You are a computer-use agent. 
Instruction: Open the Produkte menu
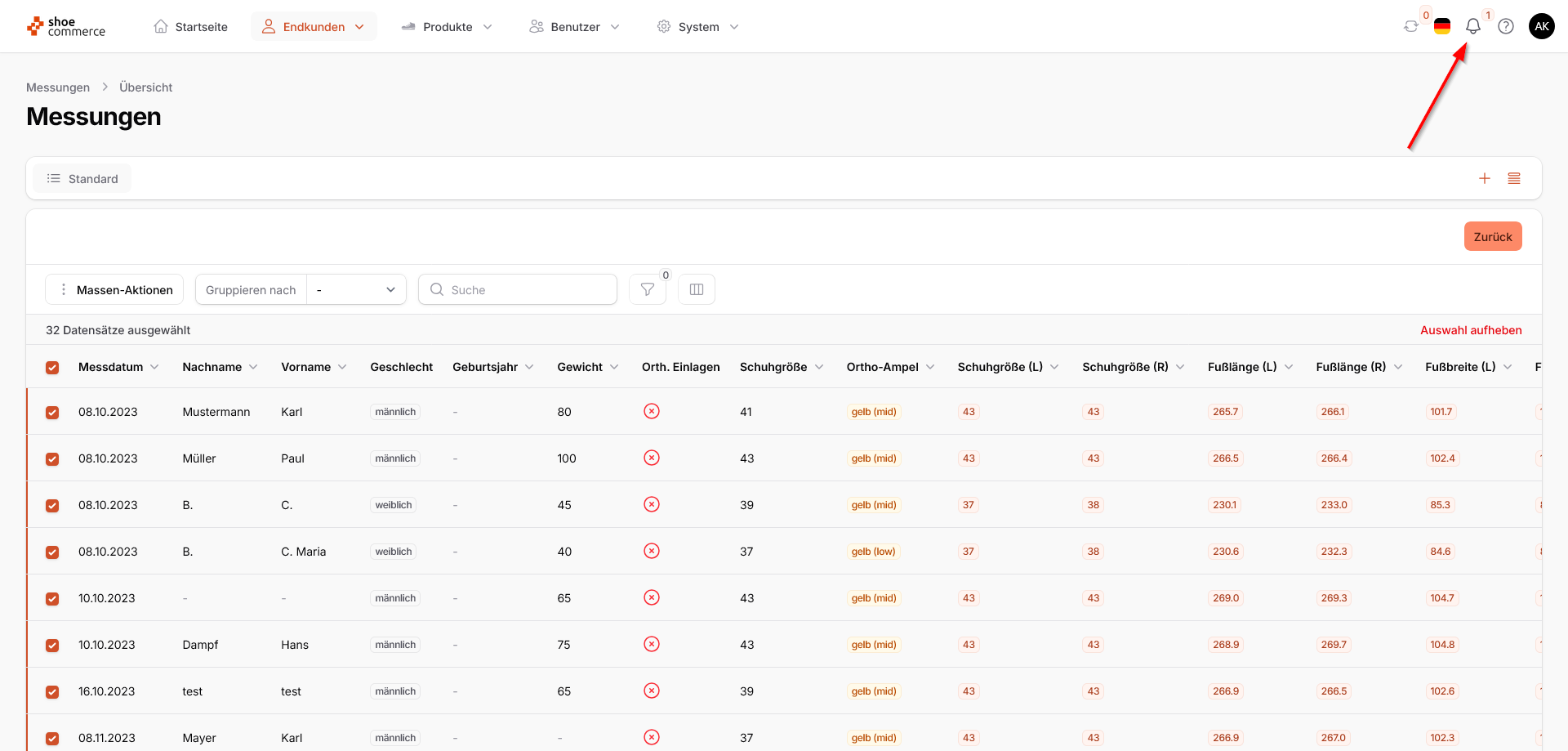448,27
